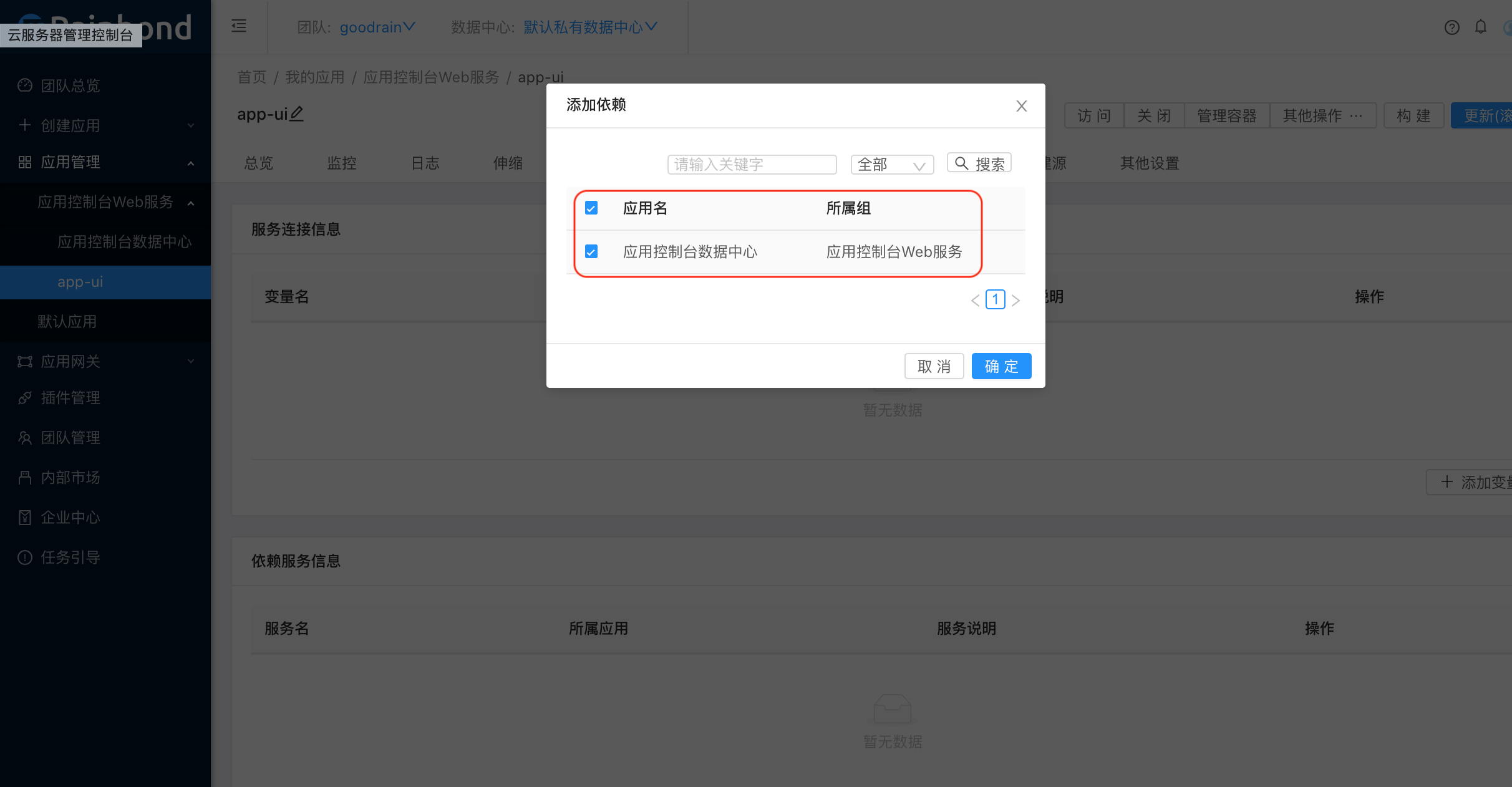Switch to the 其他设置 tab
The image size is (1512, 787).
tap(1150, 163)
